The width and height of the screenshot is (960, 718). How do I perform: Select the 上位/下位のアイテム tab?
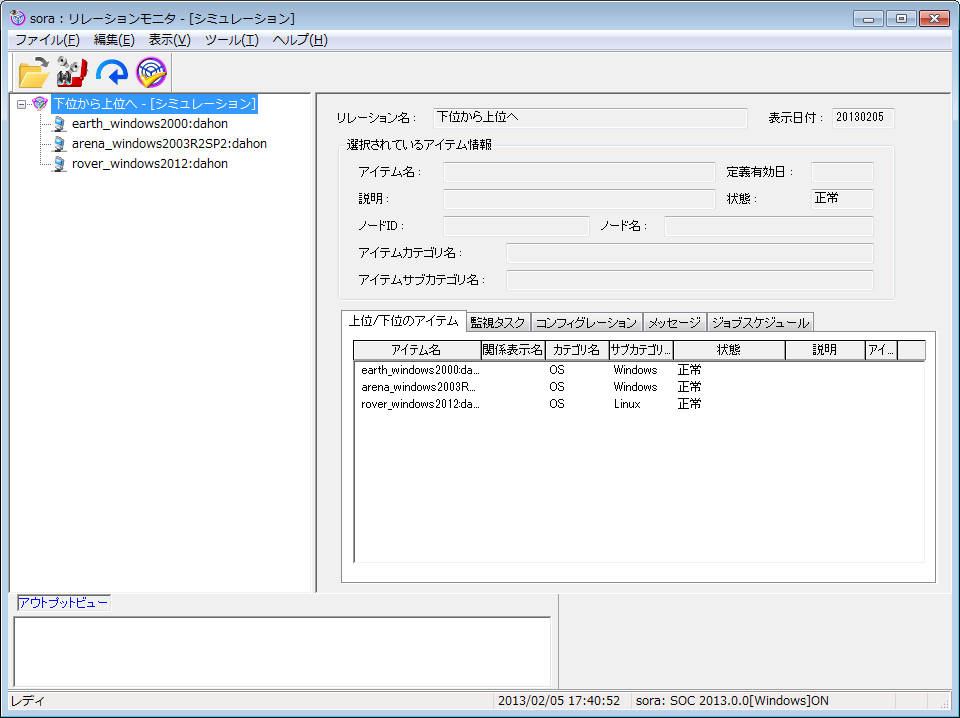[x=403, y=321]
